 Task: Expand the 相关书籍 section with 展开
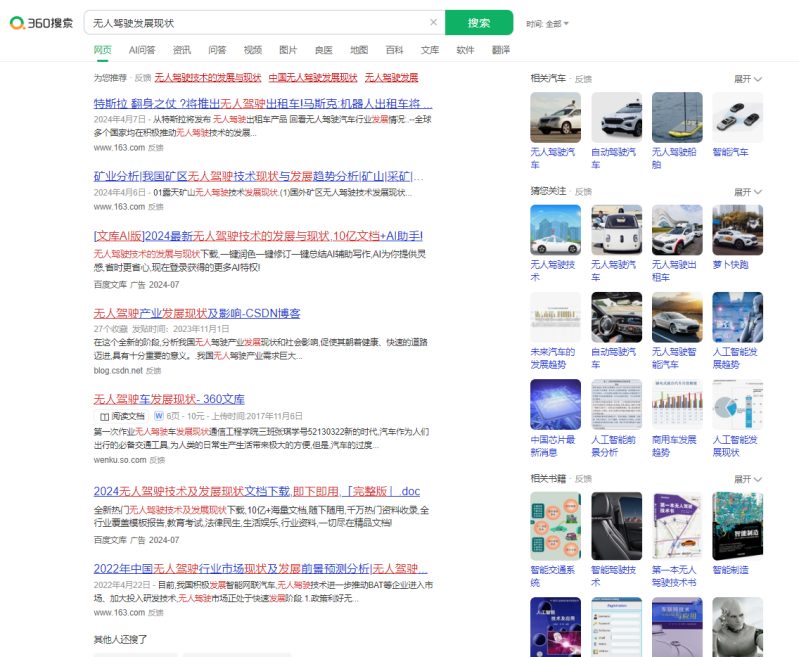click(748, 479)
